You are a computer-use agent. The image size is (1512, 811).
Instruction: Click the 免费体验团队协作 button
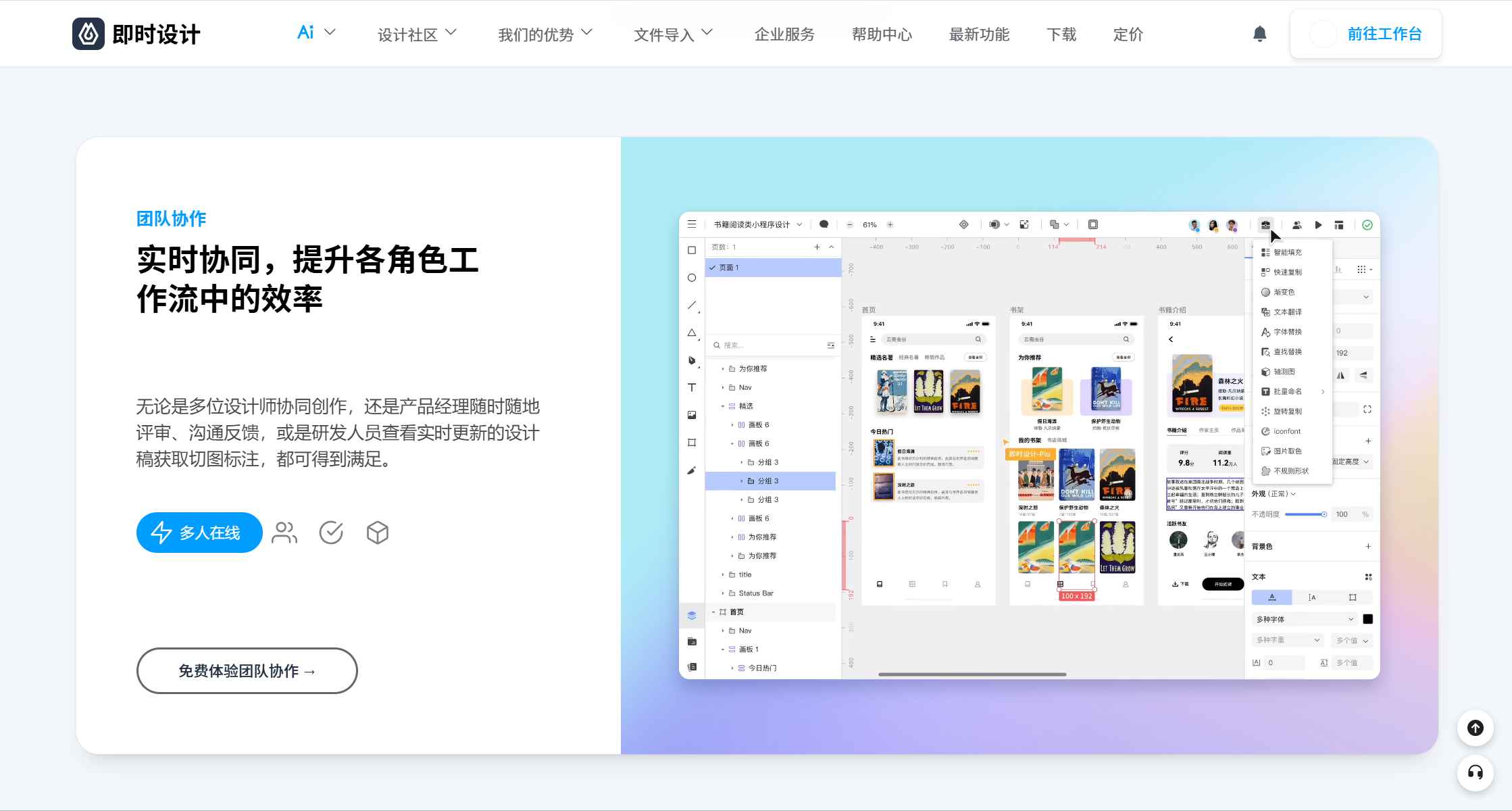pyautogui.click(x=247, y=670)
